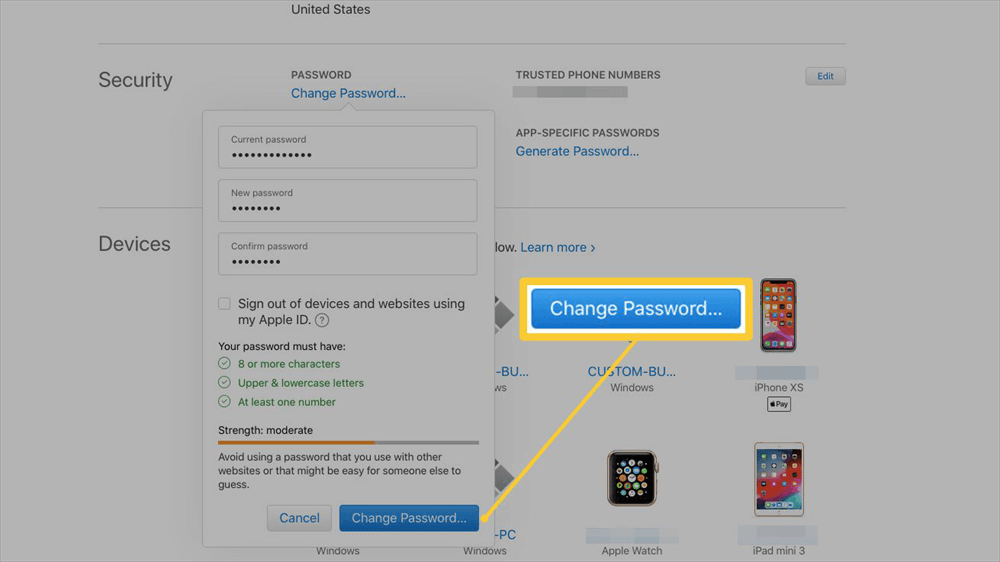Image resolution: width=1000 pixels, height=562 pixels.
Task: Open the 'Change Password...' link under Password
Action: click(348, 93)
